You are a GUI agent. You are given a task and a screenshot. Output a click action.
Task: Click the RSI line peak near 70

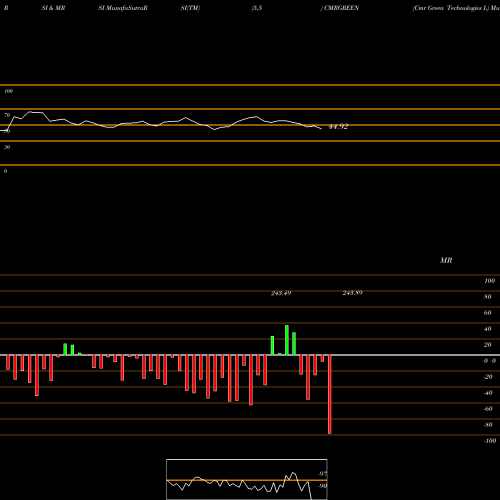[x=30, y=112]
